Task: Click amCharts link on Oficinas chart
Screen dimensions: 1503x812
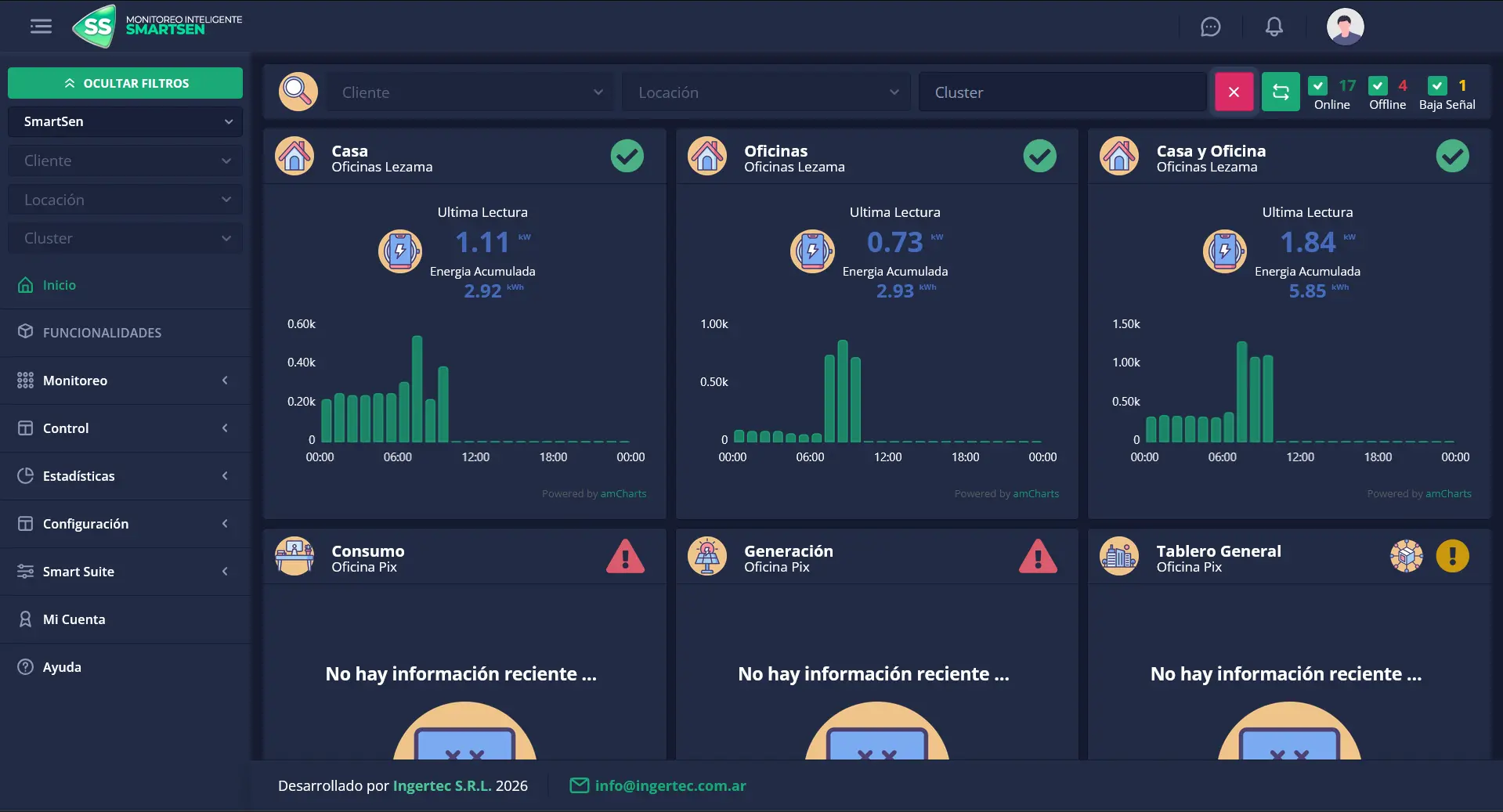Action: (1035, 494)
